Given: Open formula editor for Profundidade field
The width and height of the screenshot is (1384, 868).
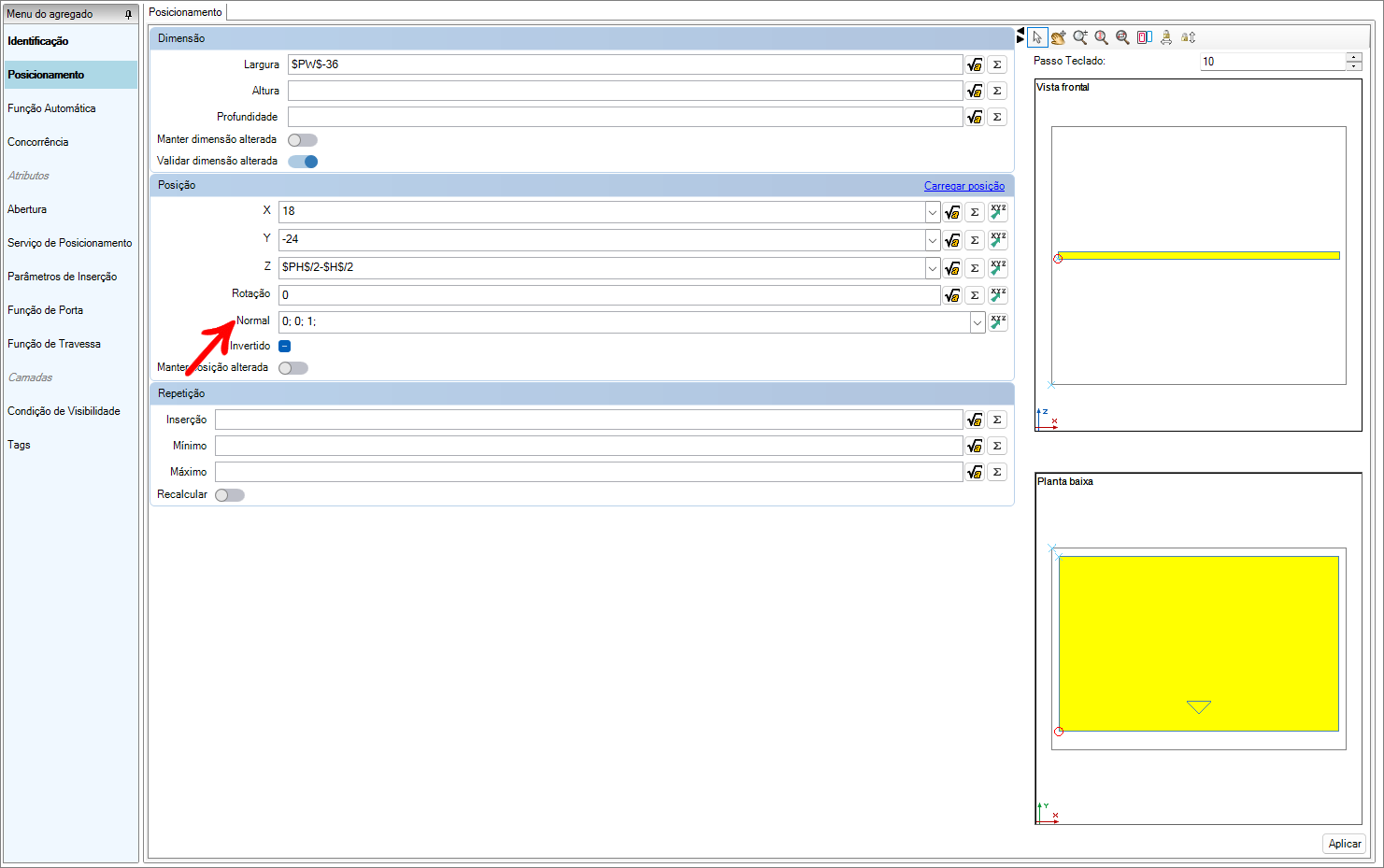Looking at the screenshot, I should pos(975,117).
